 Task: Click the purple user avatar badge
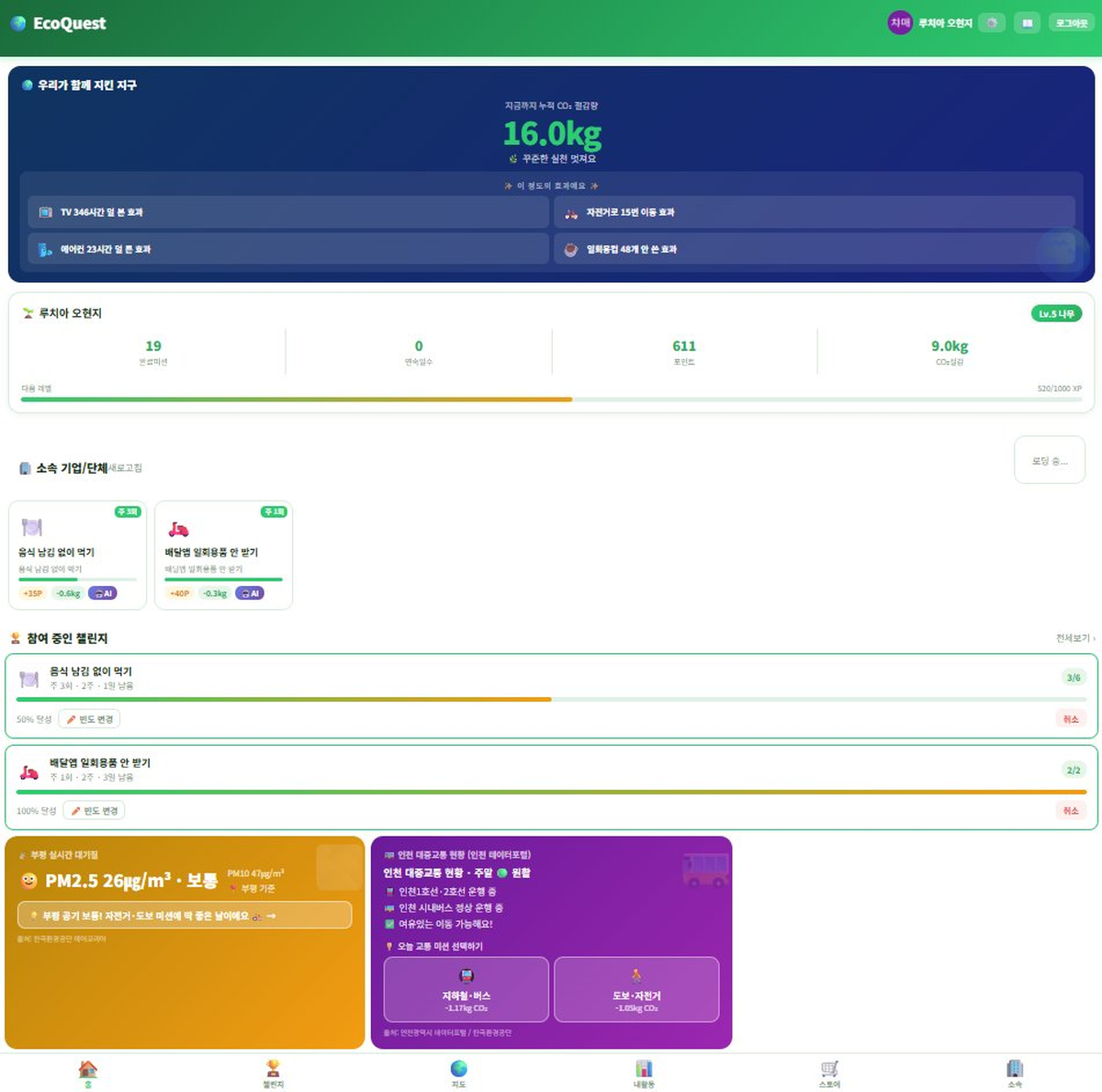click(900, 23)
